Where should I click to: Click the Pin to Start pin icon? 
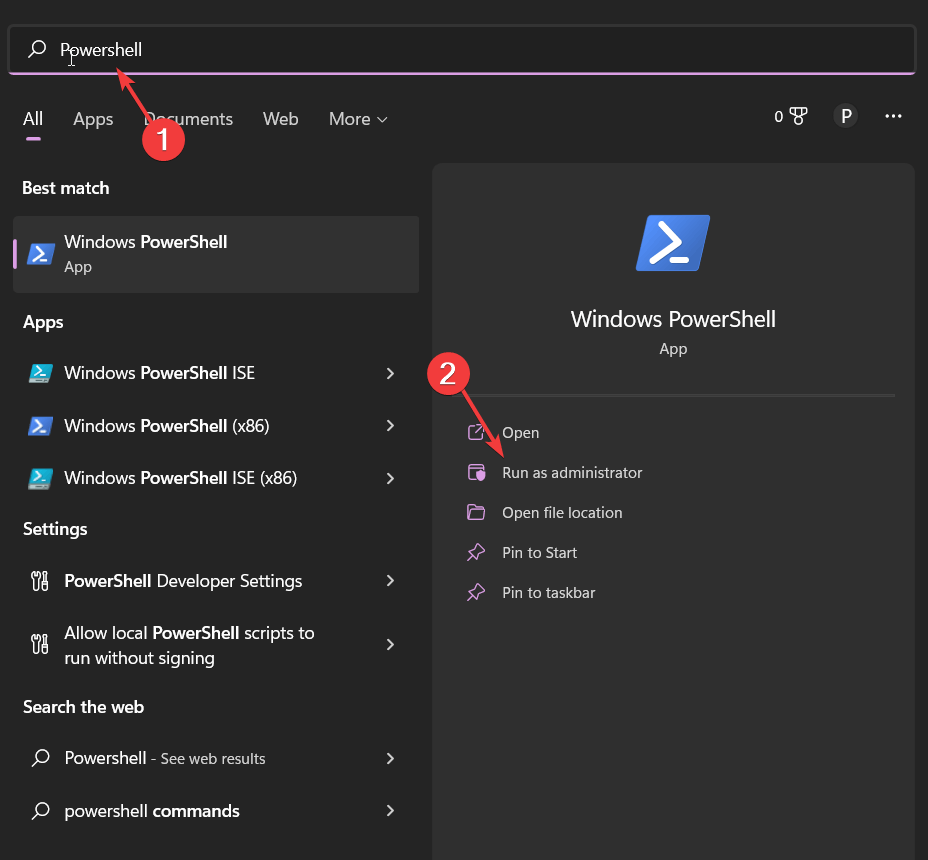point(476,552)
